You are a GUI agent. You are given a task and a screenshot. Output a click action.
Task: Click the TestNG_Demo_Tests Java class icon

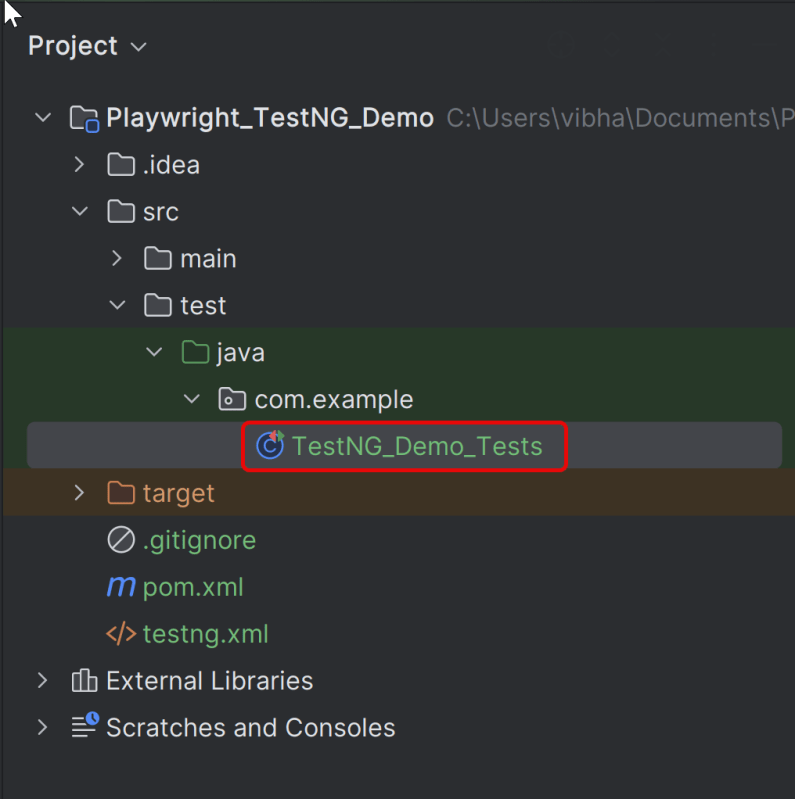(271, 446)
